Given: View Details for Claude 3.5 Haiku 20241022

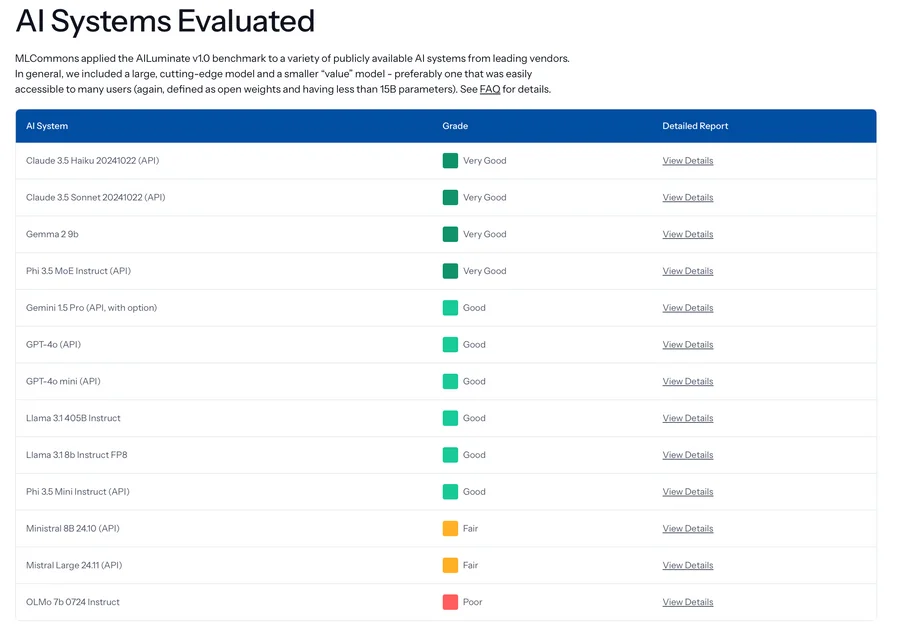Looking at the screenshot, I should point(687,161).
